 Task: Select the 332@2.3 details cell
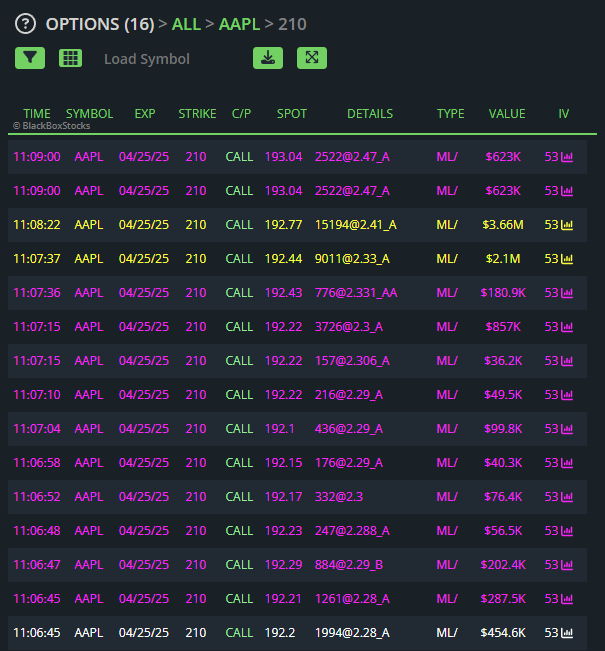point(339,497)
